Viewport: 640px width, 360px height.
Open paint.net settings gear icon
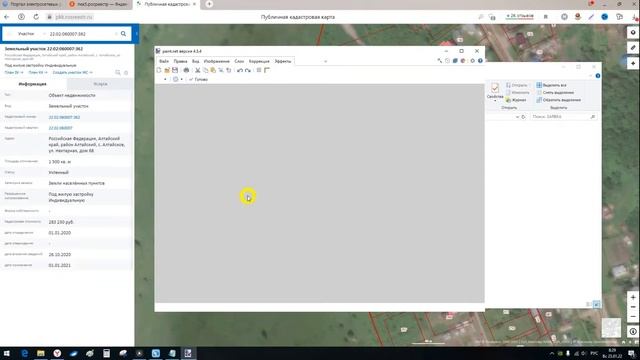(473, 61)
